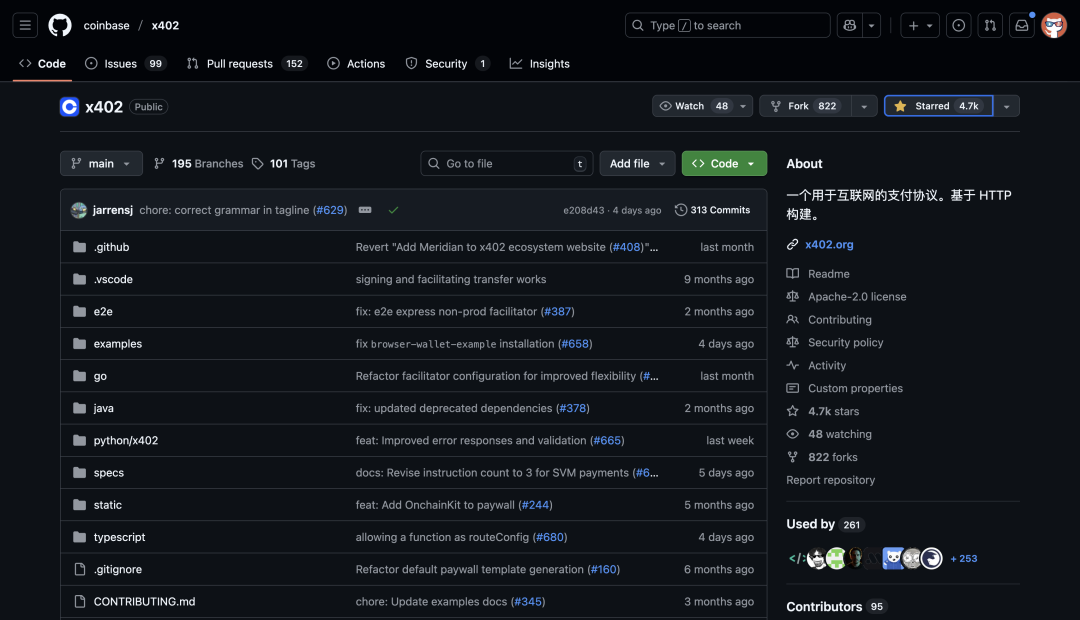Click the star icon beside 4.7k stars
Viewport: 1080px width, 620px height.
[x=793, y=411]
